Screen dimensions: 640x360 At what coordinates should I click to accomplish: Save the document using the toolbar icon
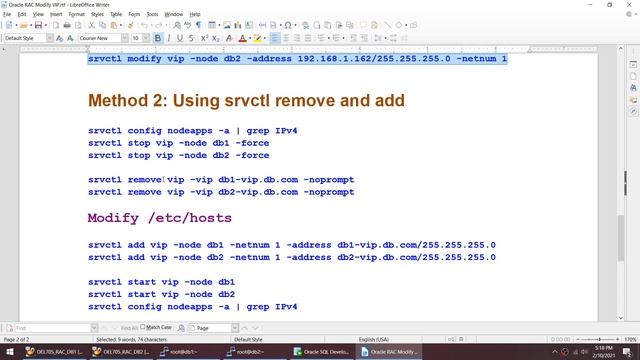pyautogui.click(x=38, y=25)
